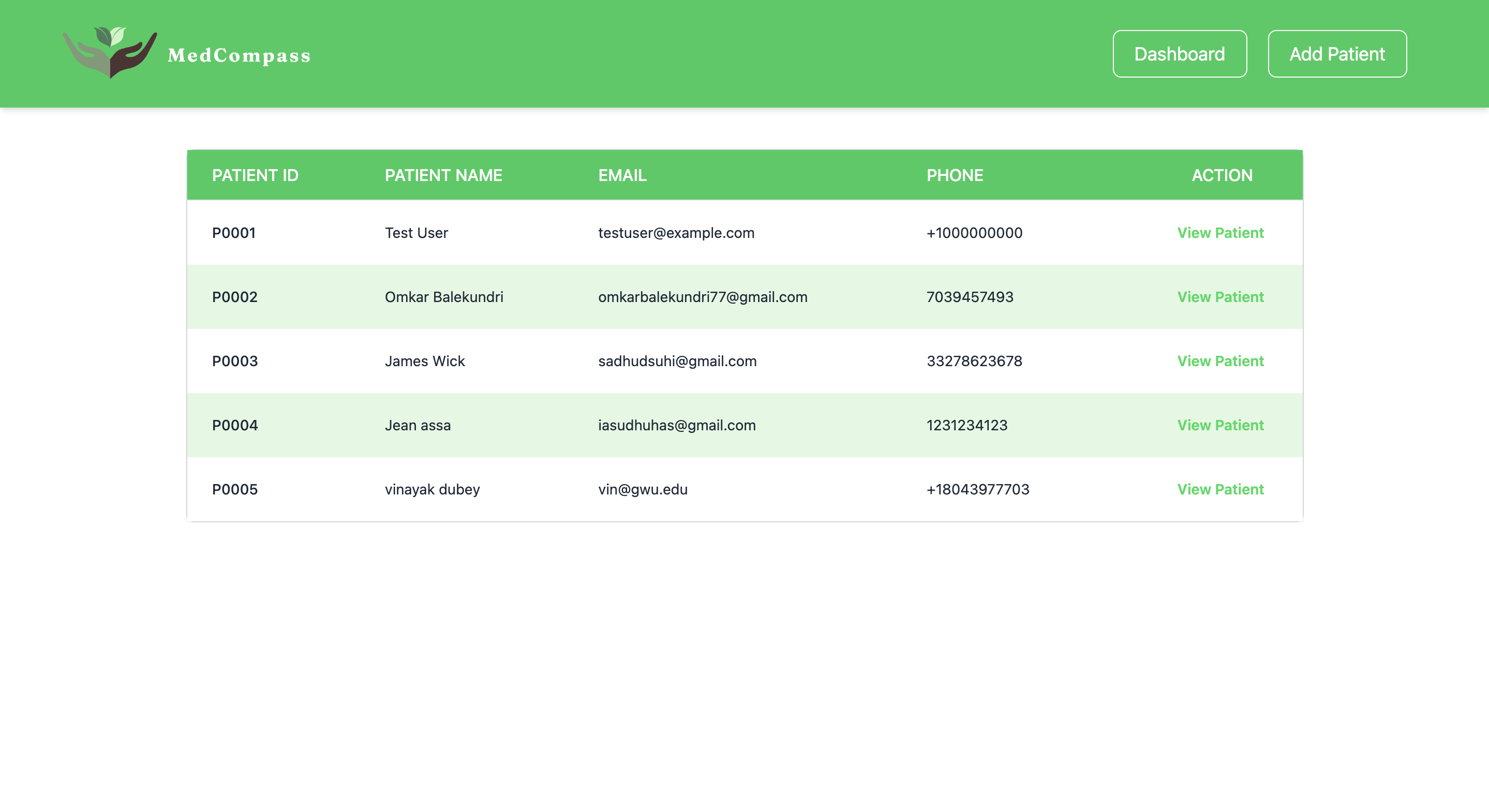Open the Dashboard page
This screenshot has width=1489, height=812.
click(x=1179, y=54)
